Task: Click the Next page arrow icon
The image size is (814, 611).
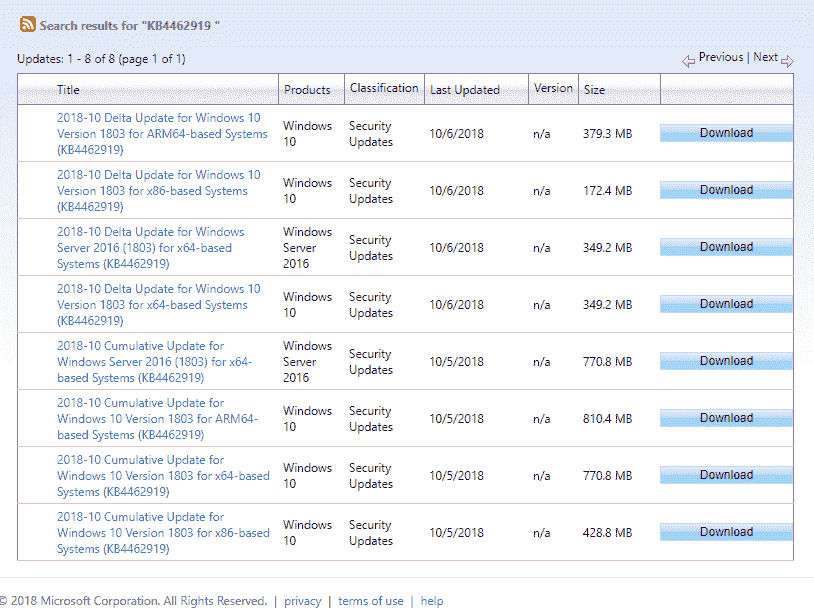Action: [x=787, y=61]
